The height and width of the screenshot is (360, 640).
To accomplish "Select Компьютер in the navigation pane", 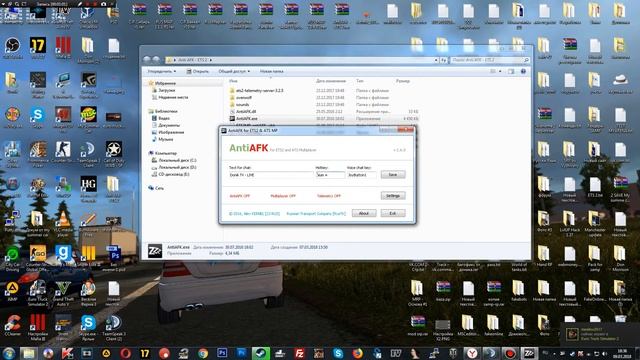I will click(x=163, y=153).
